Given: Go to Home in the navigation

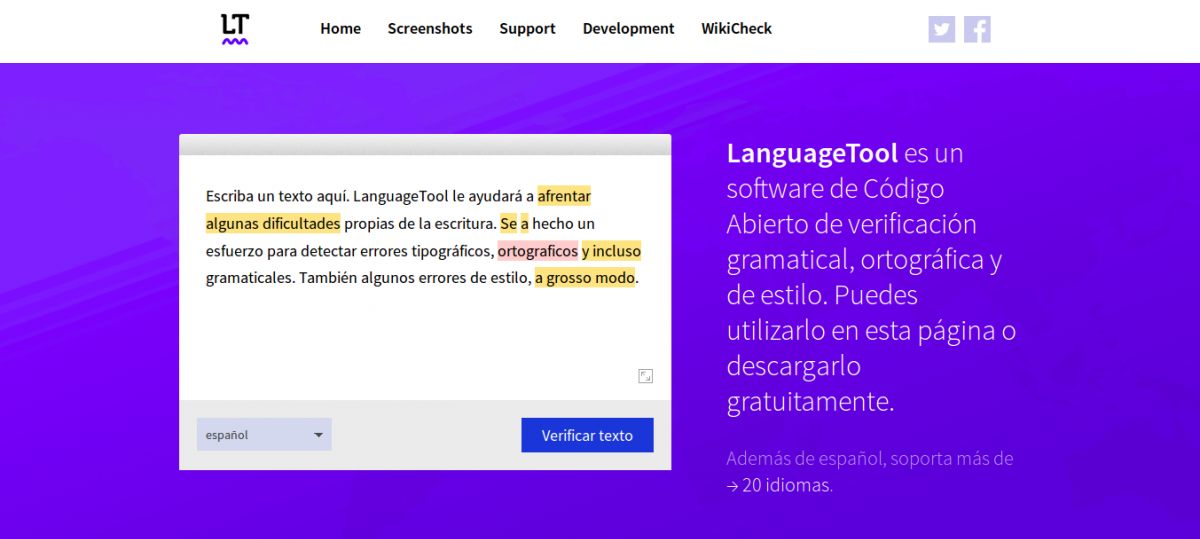Looking at the screenshot, I should [340, 29].
